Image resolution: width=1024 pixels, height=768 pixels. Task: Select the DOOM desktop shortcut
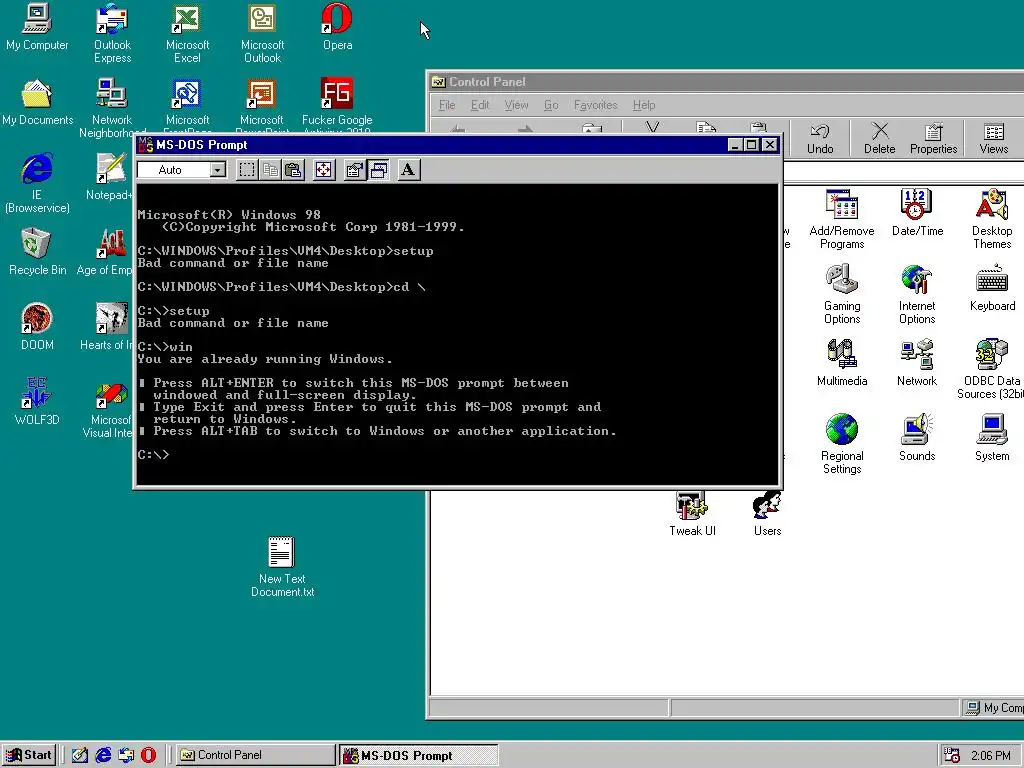point(37,327)
